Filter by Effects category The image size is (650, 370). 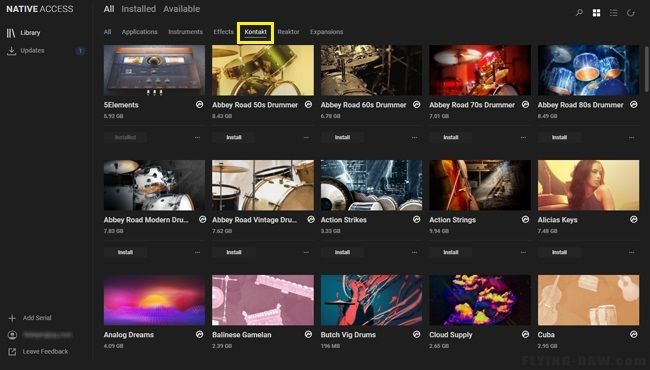pyautogui.click(x=223, y=32)
